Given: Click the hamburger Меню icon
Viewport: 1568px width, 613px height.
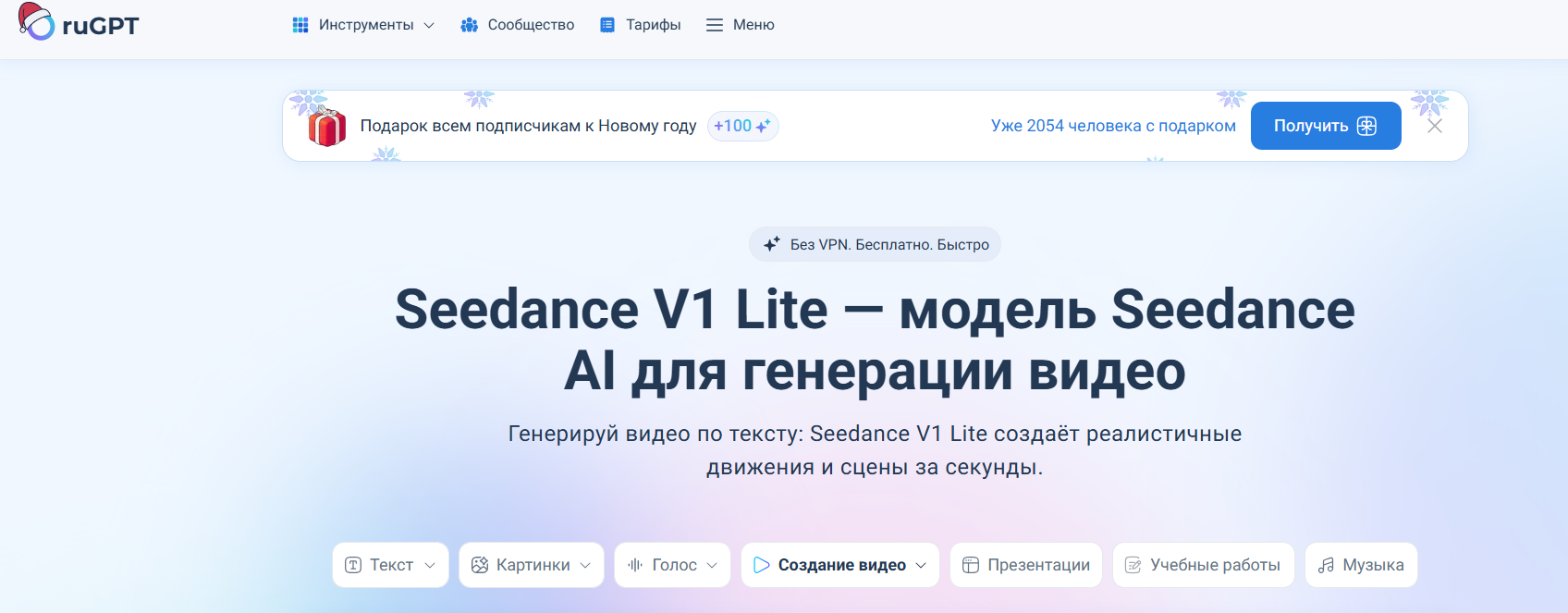Looking at the screenshot, I should [715, 25].
